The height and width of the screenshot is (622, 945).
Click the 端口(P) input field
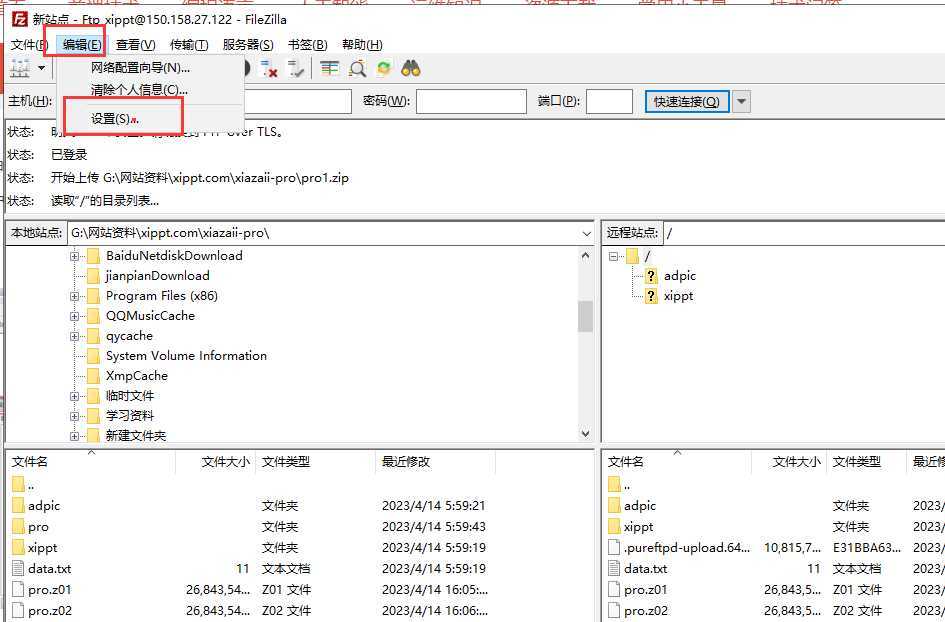coord(609,102)
